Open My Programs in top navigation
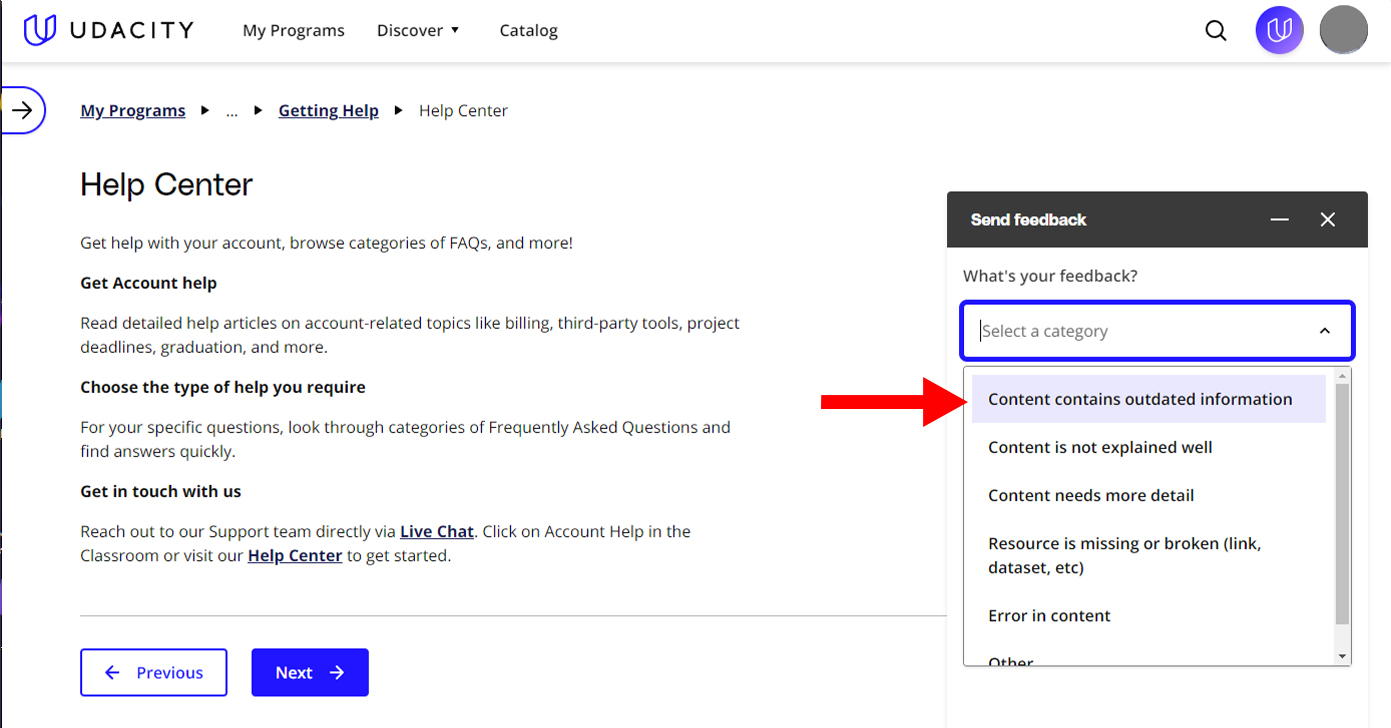 (294, 31)
